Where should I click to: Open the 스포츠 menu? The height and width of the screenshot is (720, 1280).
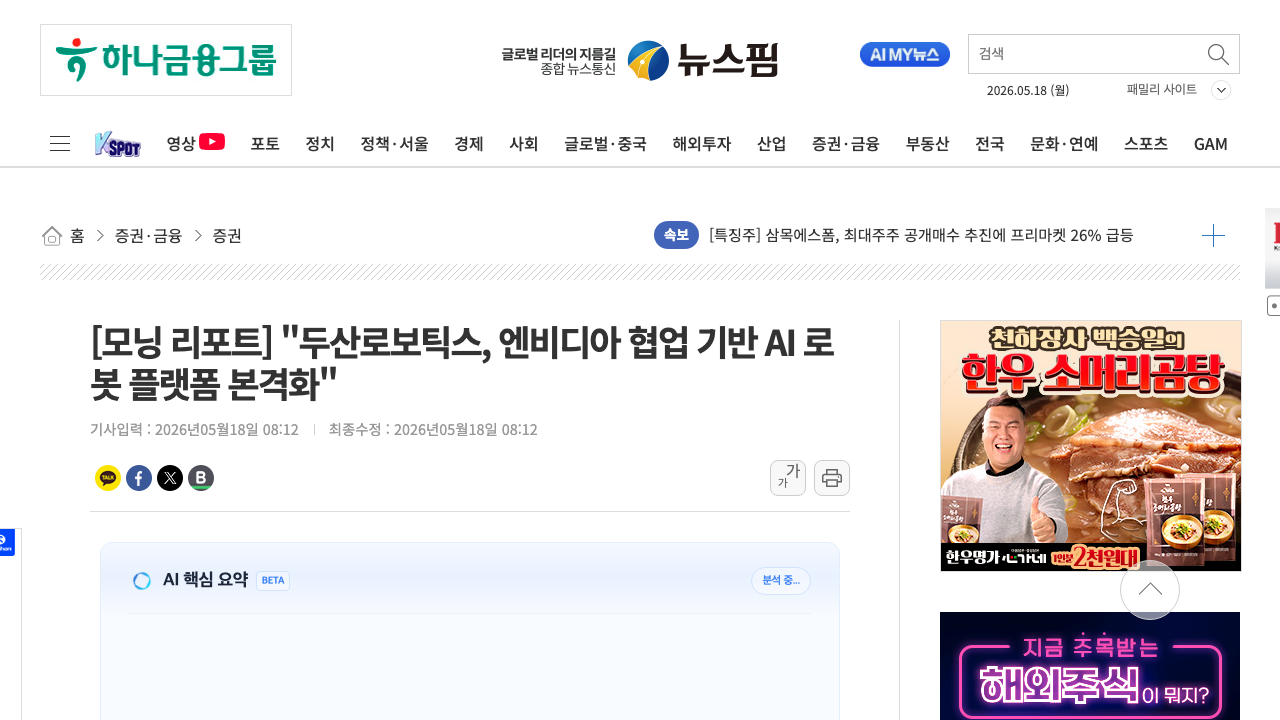click(1146, 144)
